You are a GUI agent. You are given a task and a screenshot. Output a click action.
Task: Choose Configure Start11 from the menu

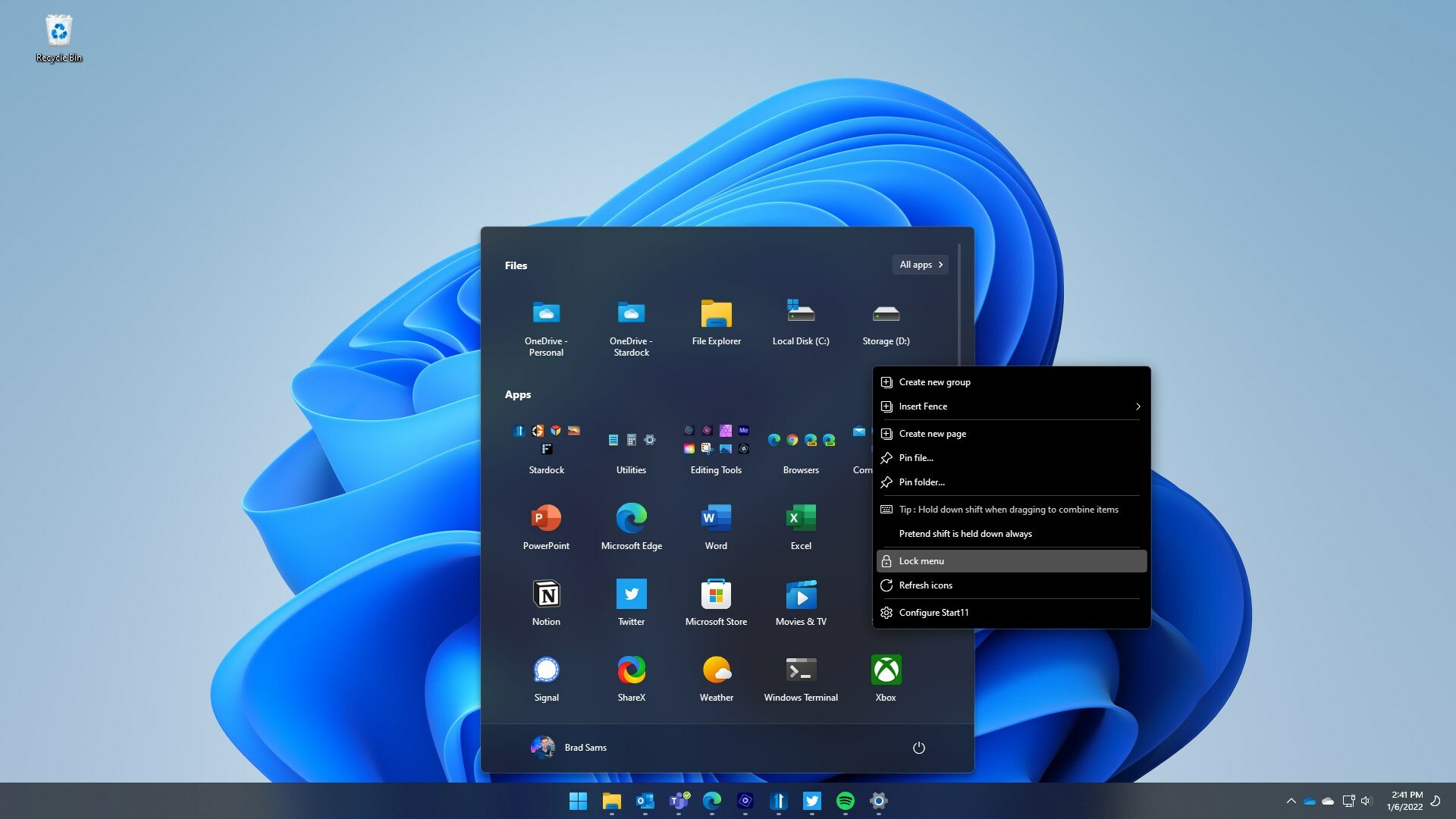point(934,613)
